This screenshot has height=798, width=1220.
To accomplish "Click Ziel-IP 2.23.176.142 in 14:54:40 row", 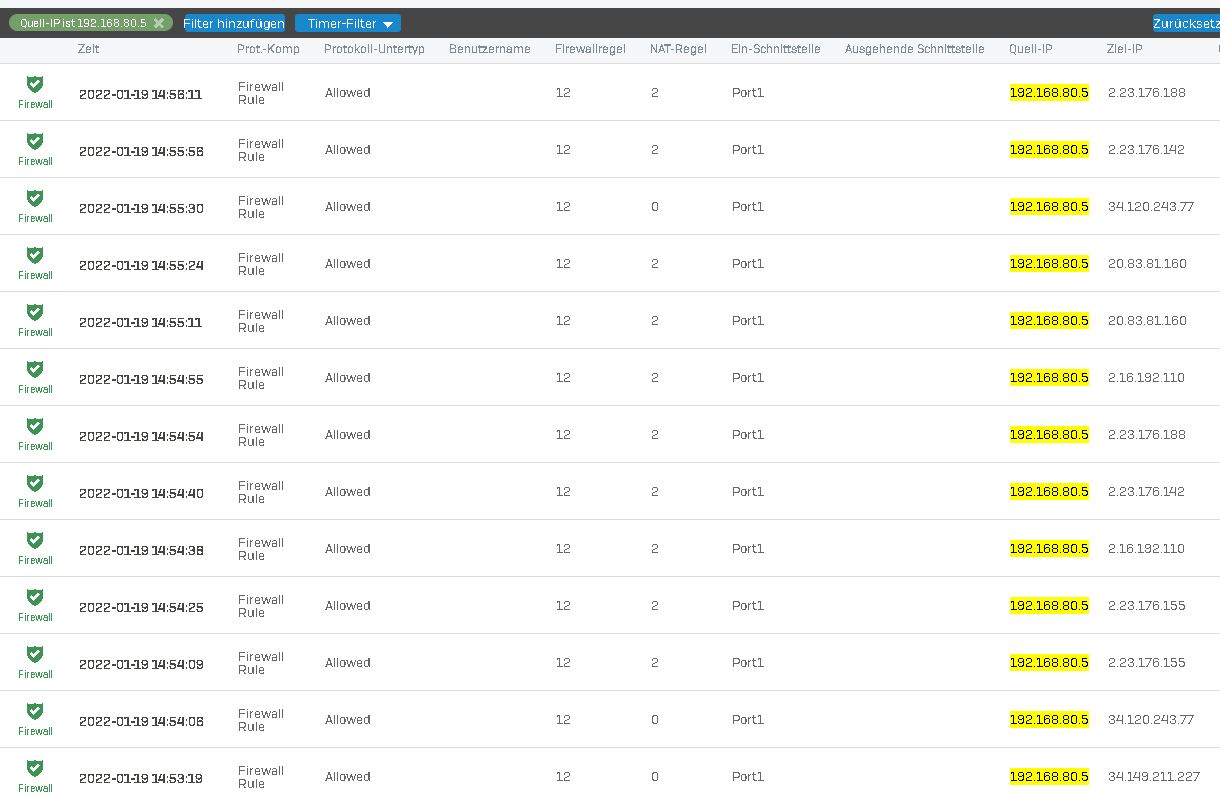I will coord(1147,491).
